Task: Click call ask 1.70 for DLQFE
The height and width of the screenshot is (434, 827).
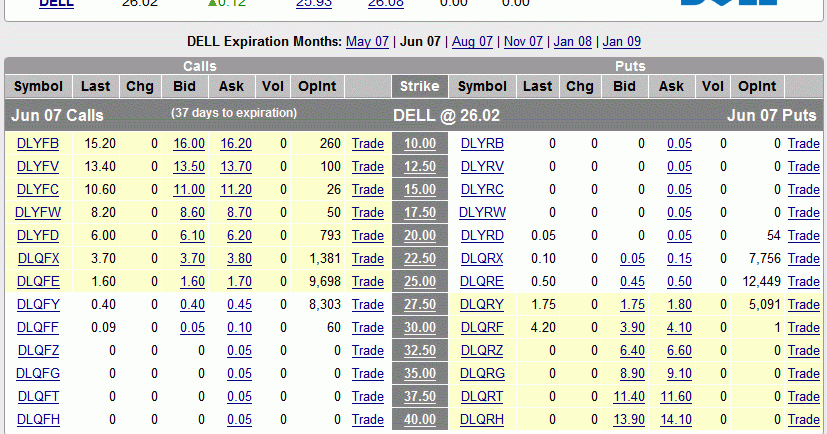Action: (239, 282)
